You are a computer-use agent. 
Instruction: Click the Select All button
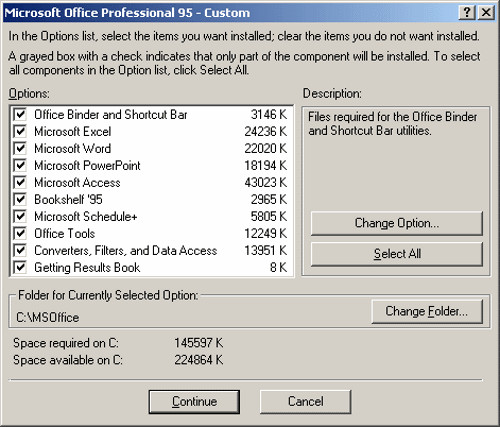point(397,254)
